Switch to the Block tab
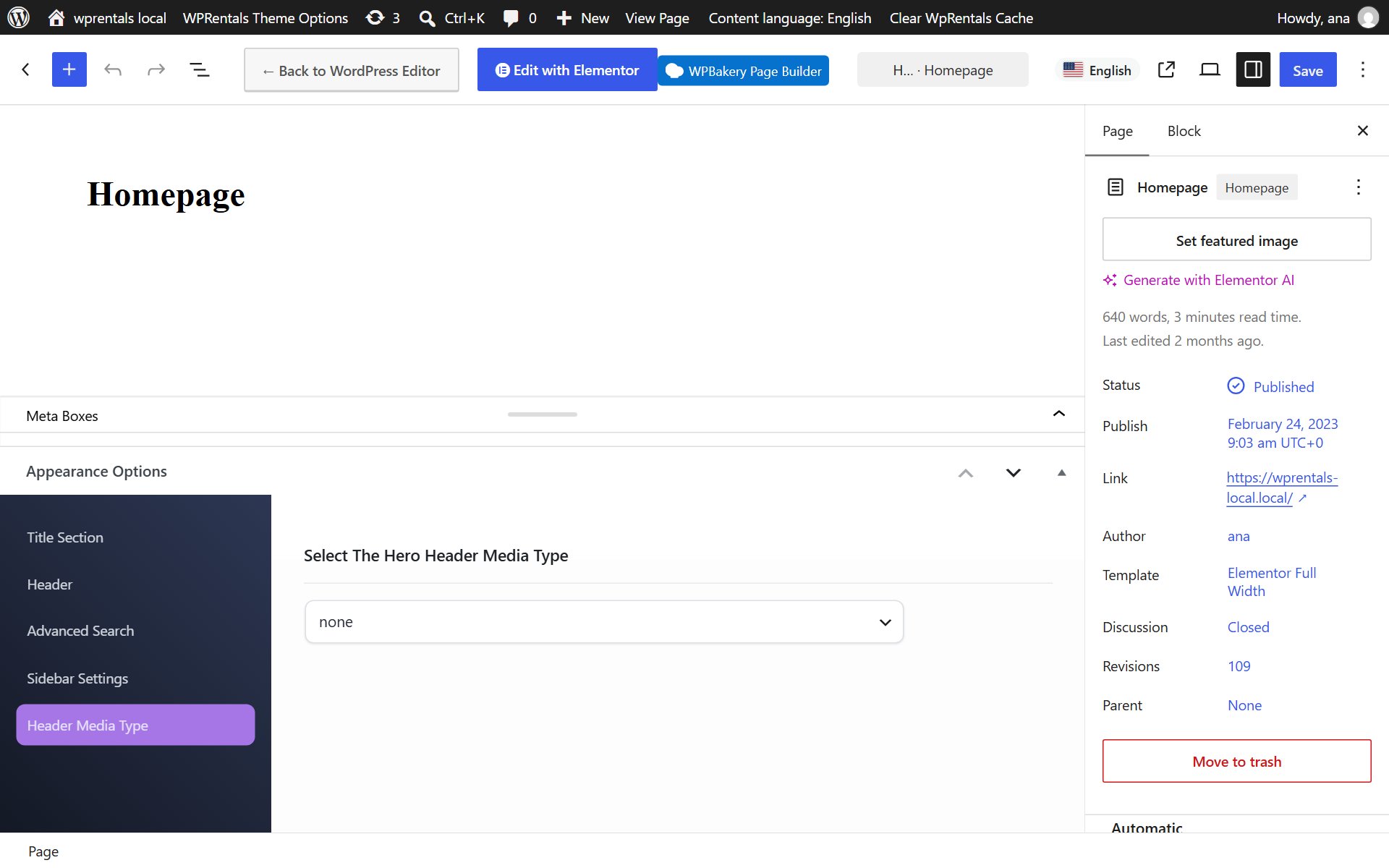The width and height of the screenshot is (1389, 868). coord(1184,131)
